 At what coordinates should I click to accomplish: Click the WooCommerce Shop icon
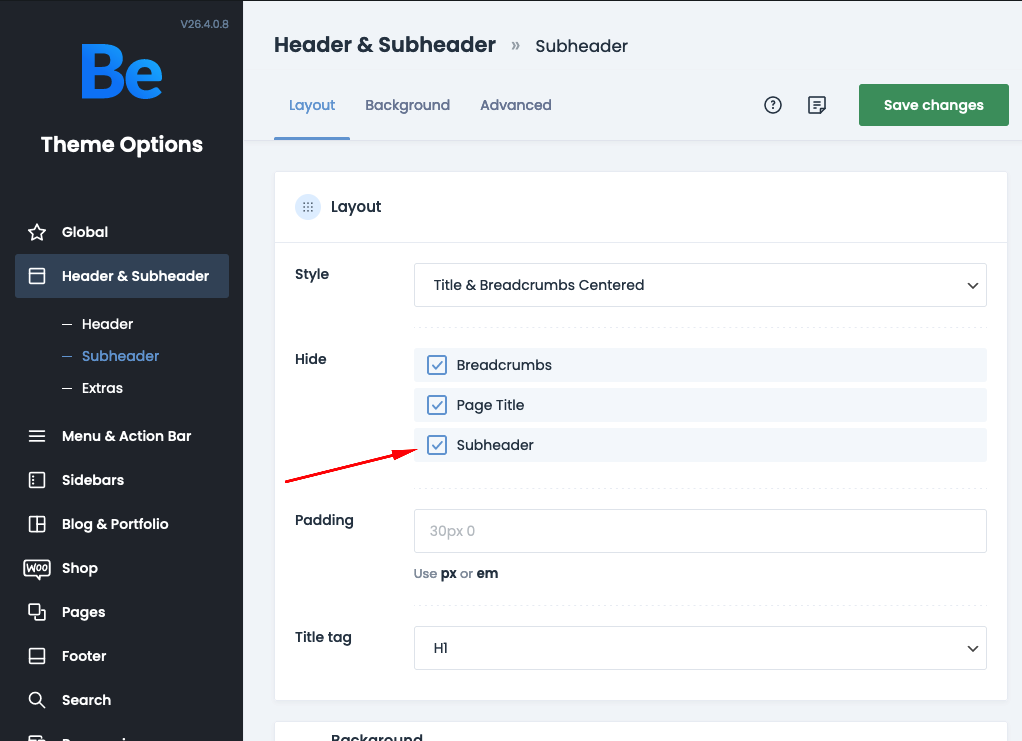(x=37, y=568)
